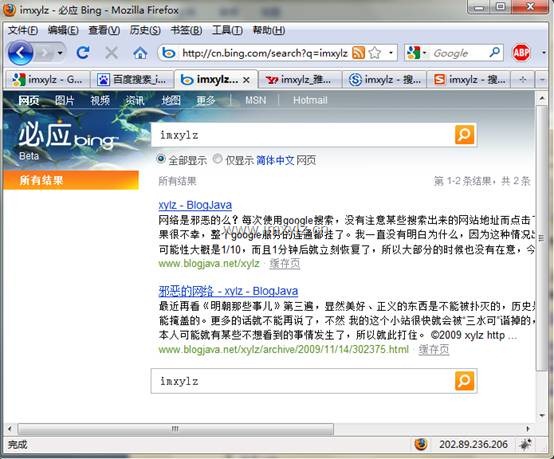Go back with the blue Back arrow
Viewport: 554px width, 459px height.
point(20,53)
